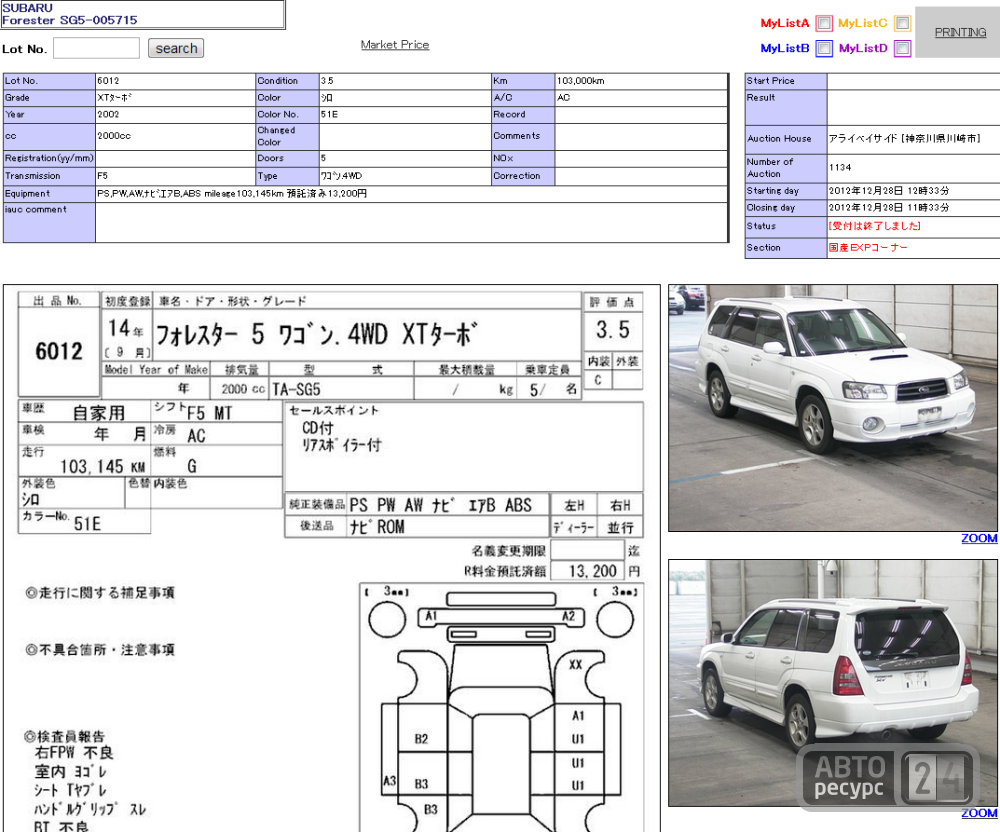Viewport: 1000px width, 832px height.
Task: Select the engine size 2000cc
Action: 114,136
